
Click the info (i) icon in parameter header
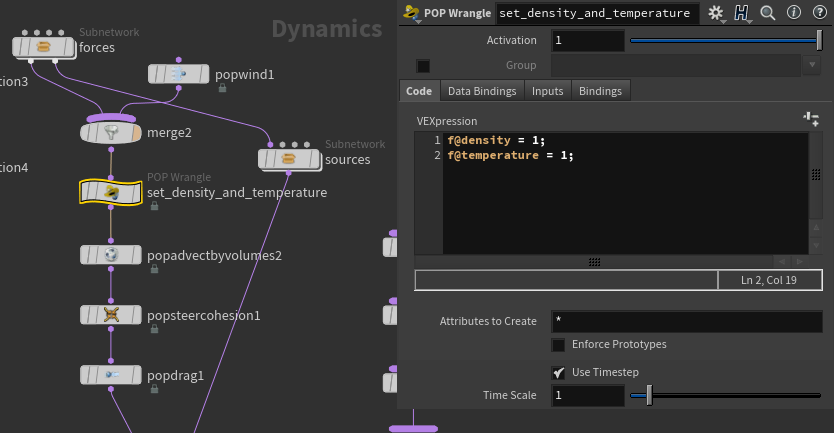point(794,12)
